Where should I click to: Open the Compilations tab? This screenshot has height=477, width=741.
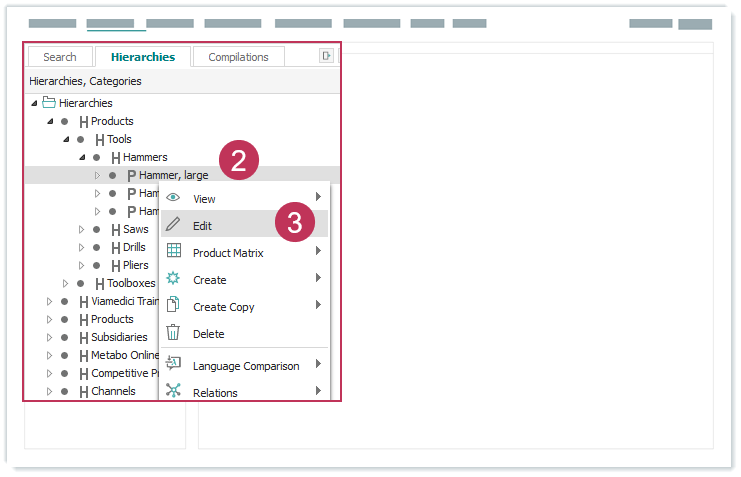pyautogui.click(x=238, y=57)
